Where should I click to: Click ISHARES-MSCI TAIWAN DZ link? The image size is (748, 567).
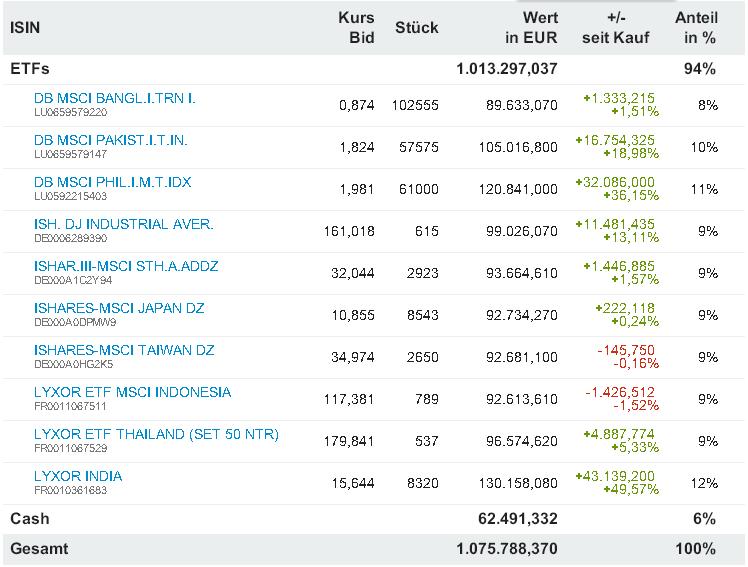coord(124,350)
